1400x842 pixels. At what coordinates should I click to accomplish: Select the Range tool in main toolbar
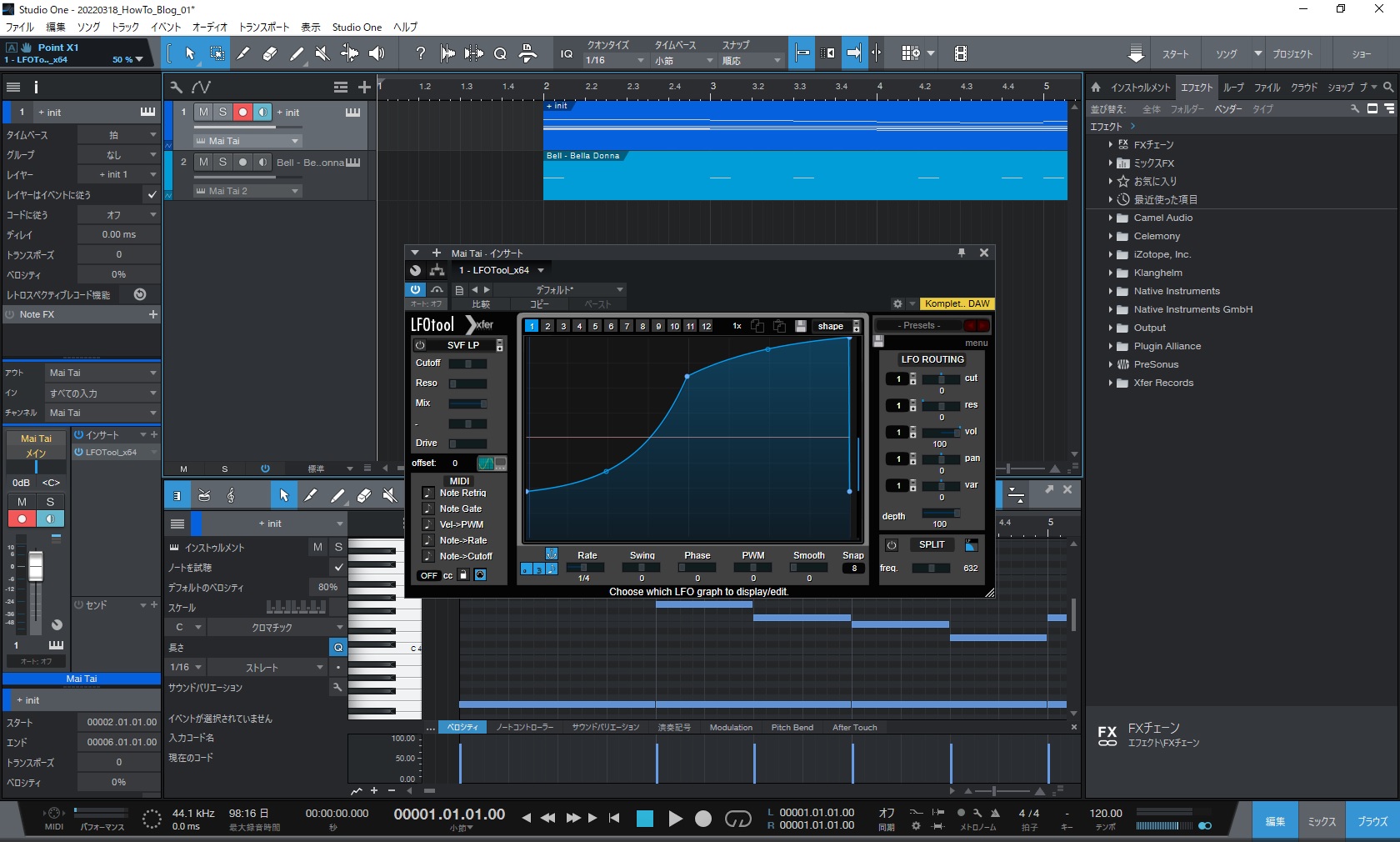point(217,53)
